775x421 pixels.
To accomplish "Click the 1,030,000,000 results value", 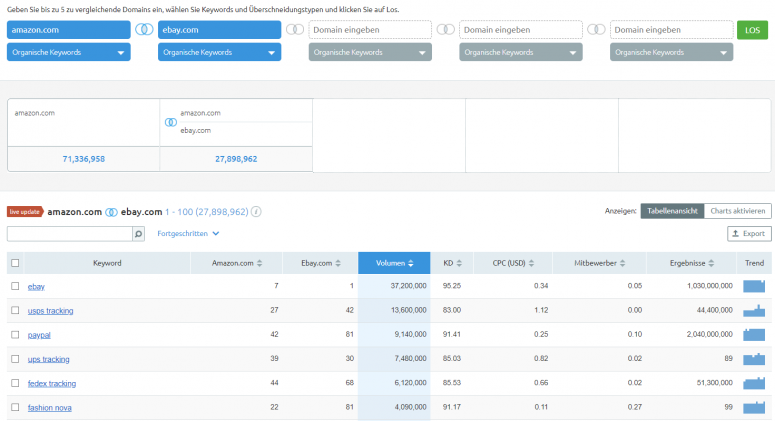I will [710, 286].
